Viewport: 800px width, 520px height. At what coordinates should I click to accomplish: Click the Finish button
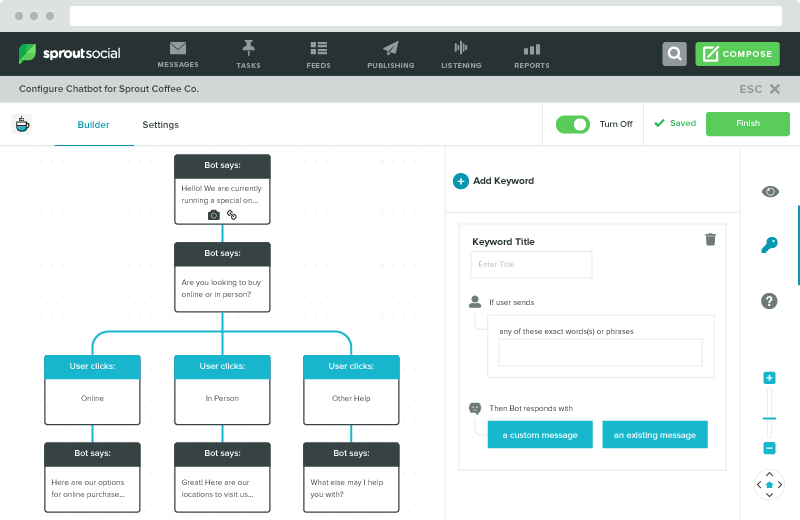pos(747,123)
